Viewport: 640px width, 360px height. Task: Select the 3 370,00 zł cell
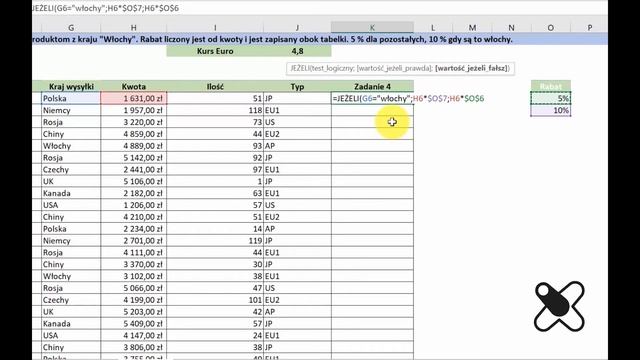tap(133, 264)
